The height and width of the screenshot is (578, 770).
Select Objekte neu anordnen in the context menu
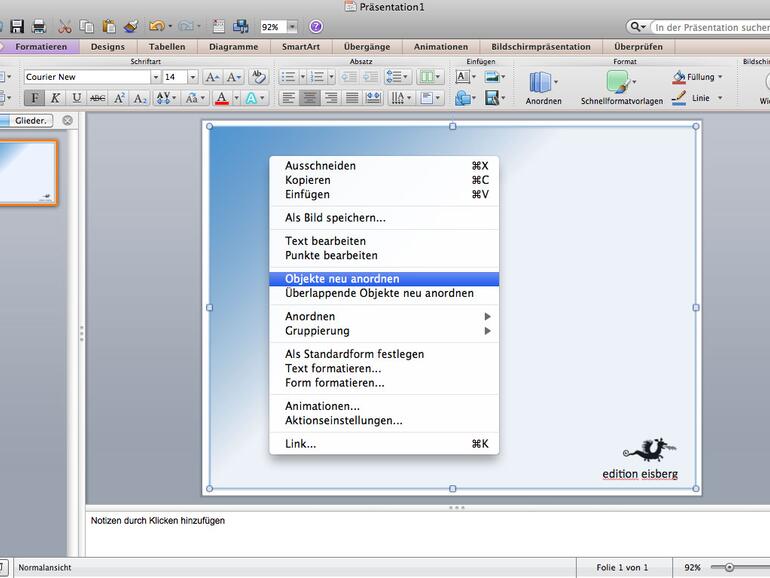(x=384, y=279)
